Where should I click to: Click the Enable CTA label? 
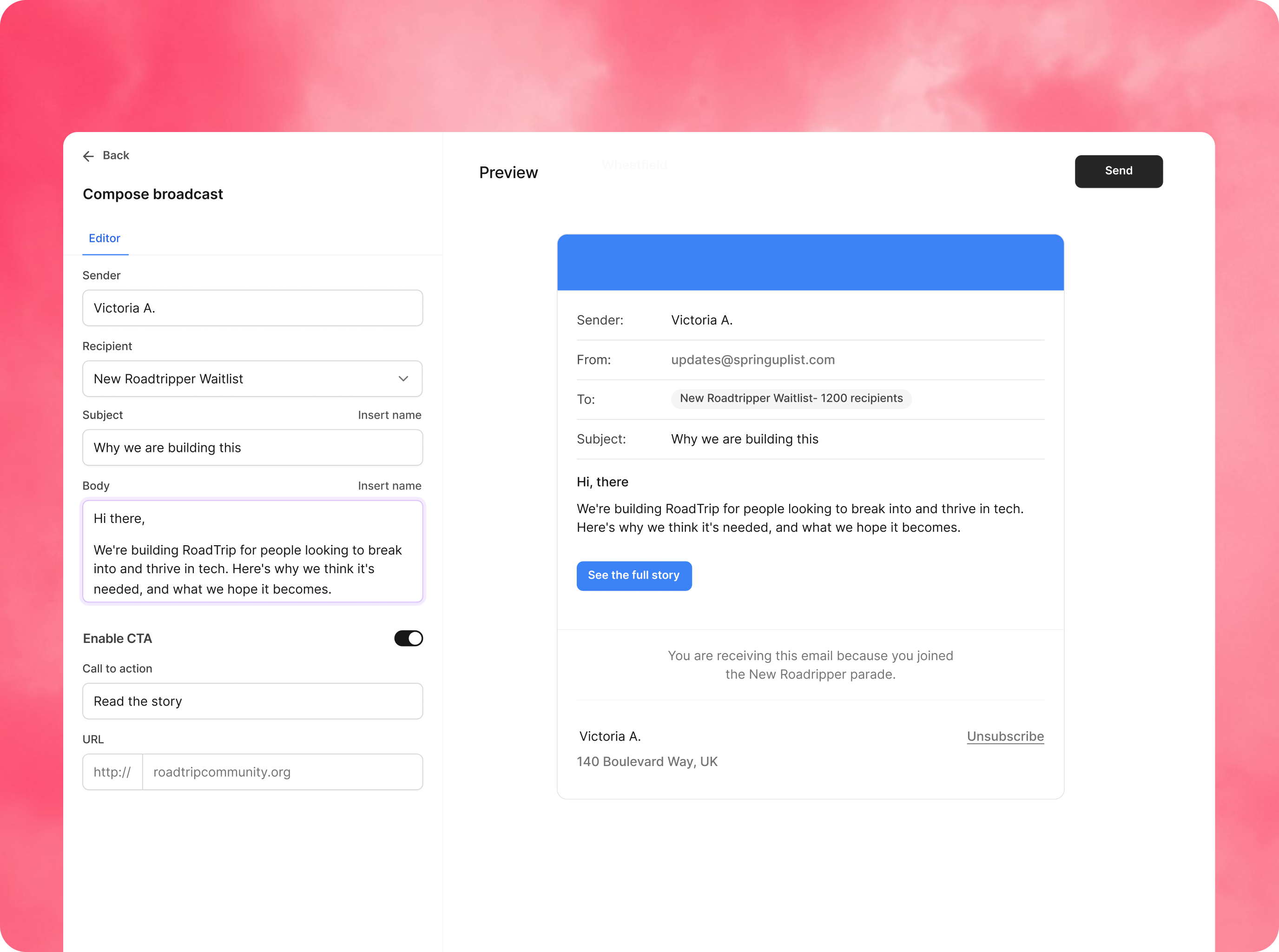118,639
